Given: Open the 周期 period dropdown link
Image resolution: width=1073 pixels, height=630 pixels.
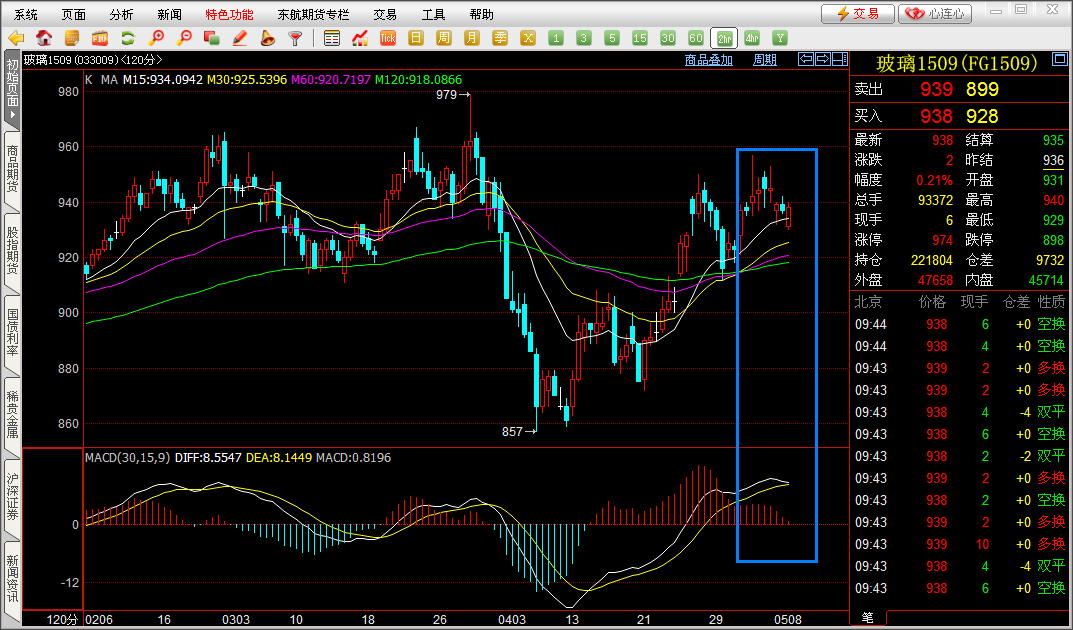Looking at the screenshot, I should click(765, 60).
